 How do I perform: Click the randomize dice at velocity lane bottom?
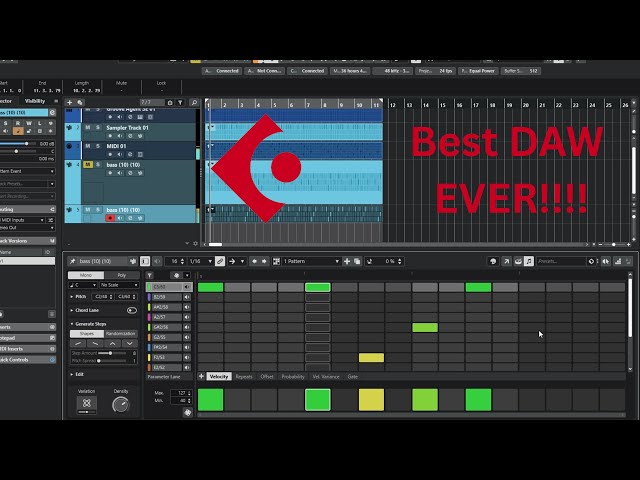coord(188,413)
